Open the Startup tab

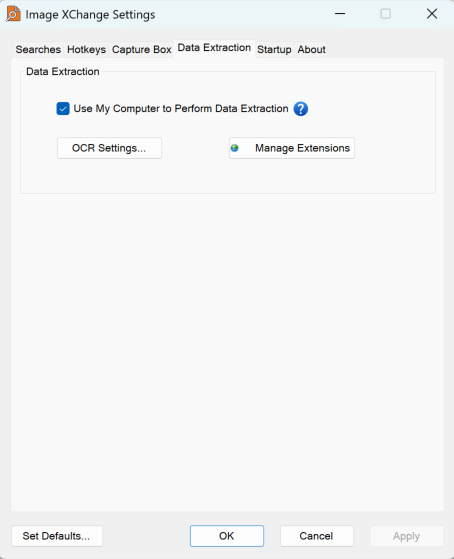pos(274,49)
